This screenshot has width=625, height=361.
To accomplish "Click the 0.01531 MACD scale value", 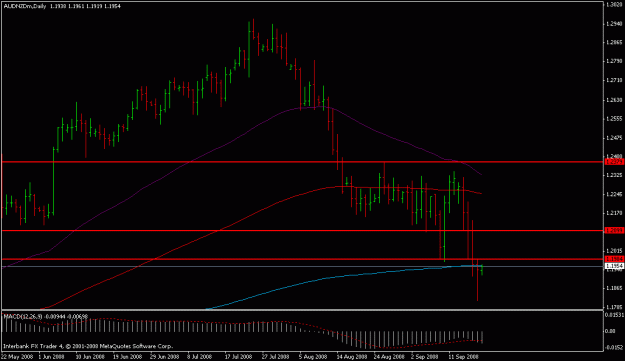I will click(614, 315).
